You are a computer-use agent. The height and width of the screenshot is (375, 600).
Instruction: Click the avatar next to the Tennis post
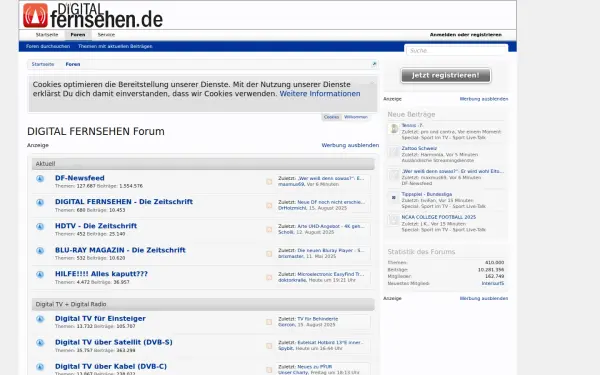coord(394,129)
